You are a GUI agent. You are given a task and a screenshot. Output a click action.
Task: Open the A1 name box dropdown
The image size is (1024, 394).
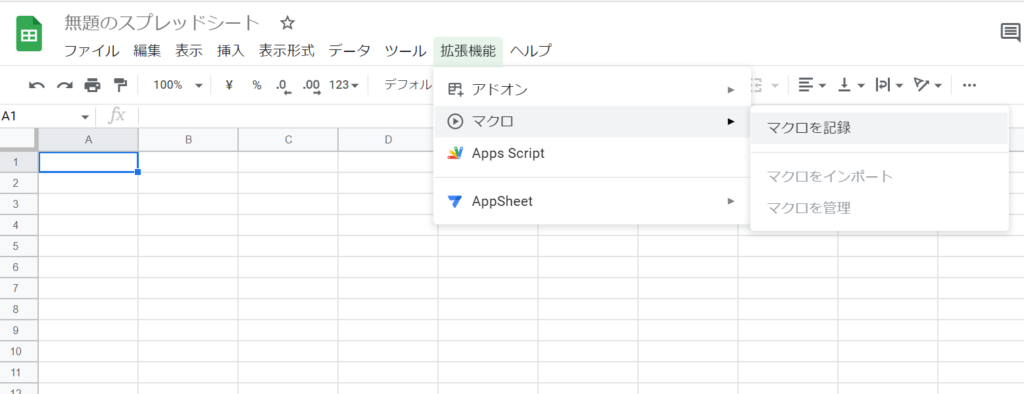(85, 117)
